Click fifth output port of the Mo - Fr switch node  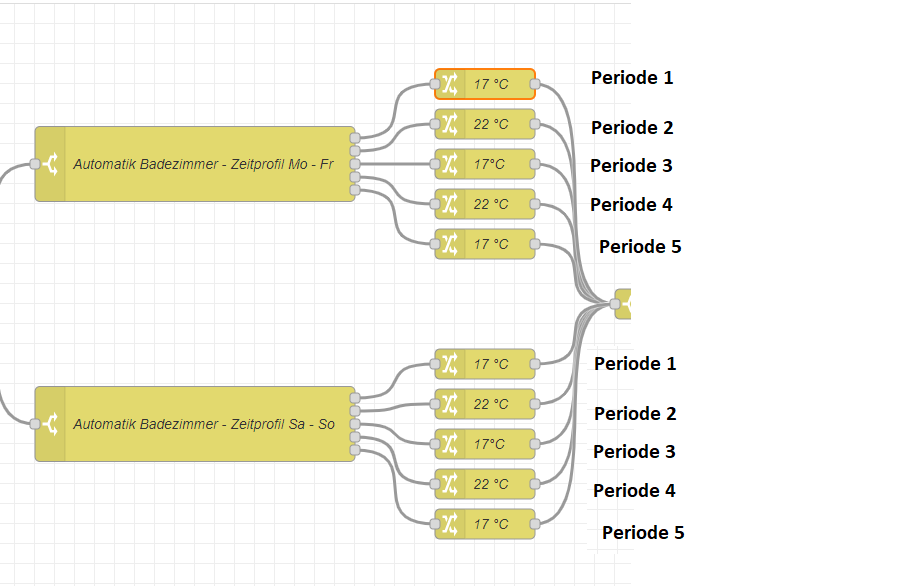click(x=355, y=190)
